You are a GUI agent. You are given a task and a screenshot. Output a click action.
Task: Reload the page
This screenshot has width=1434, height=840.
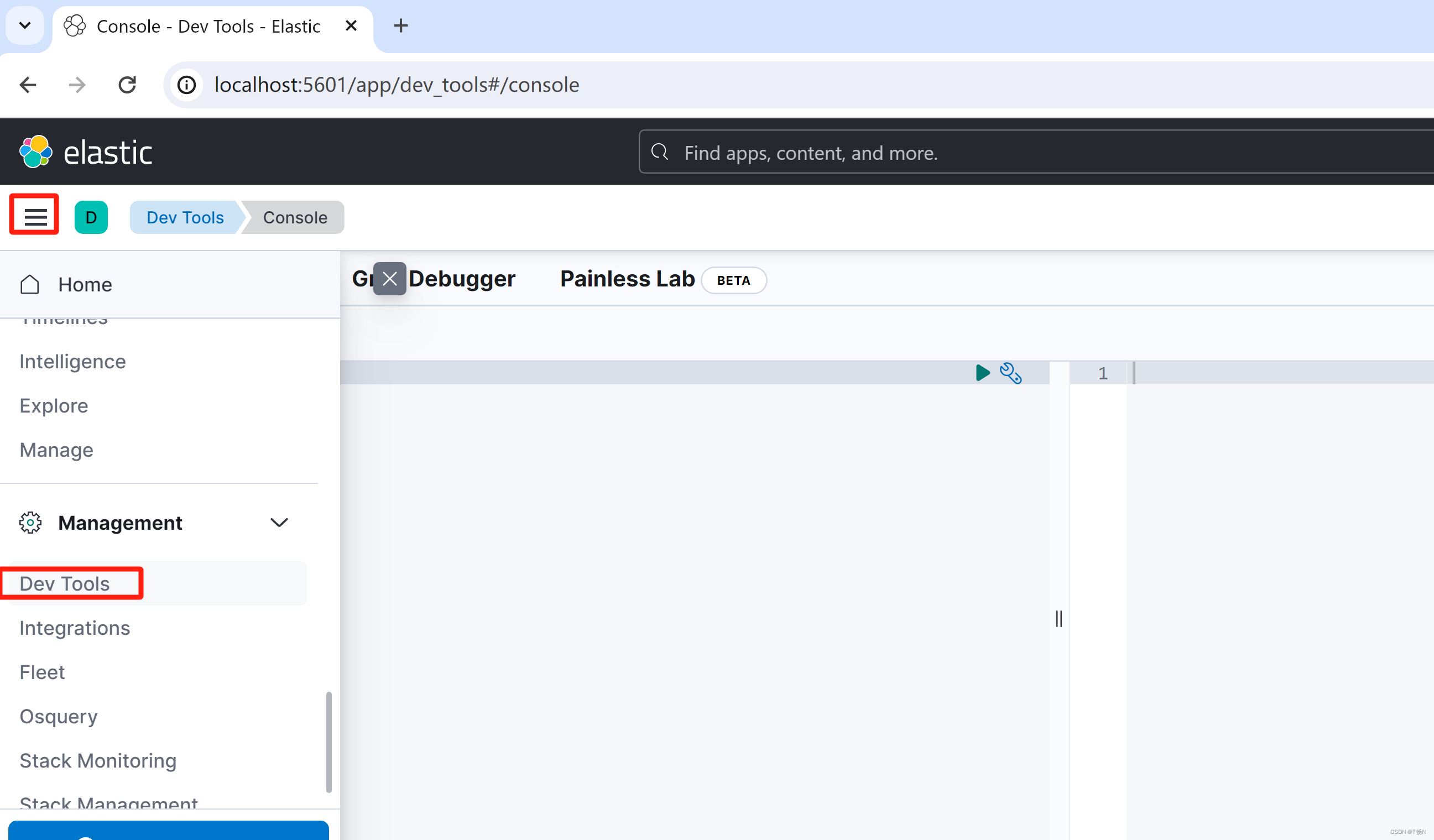pyautogui.click(x=127, y=84)
